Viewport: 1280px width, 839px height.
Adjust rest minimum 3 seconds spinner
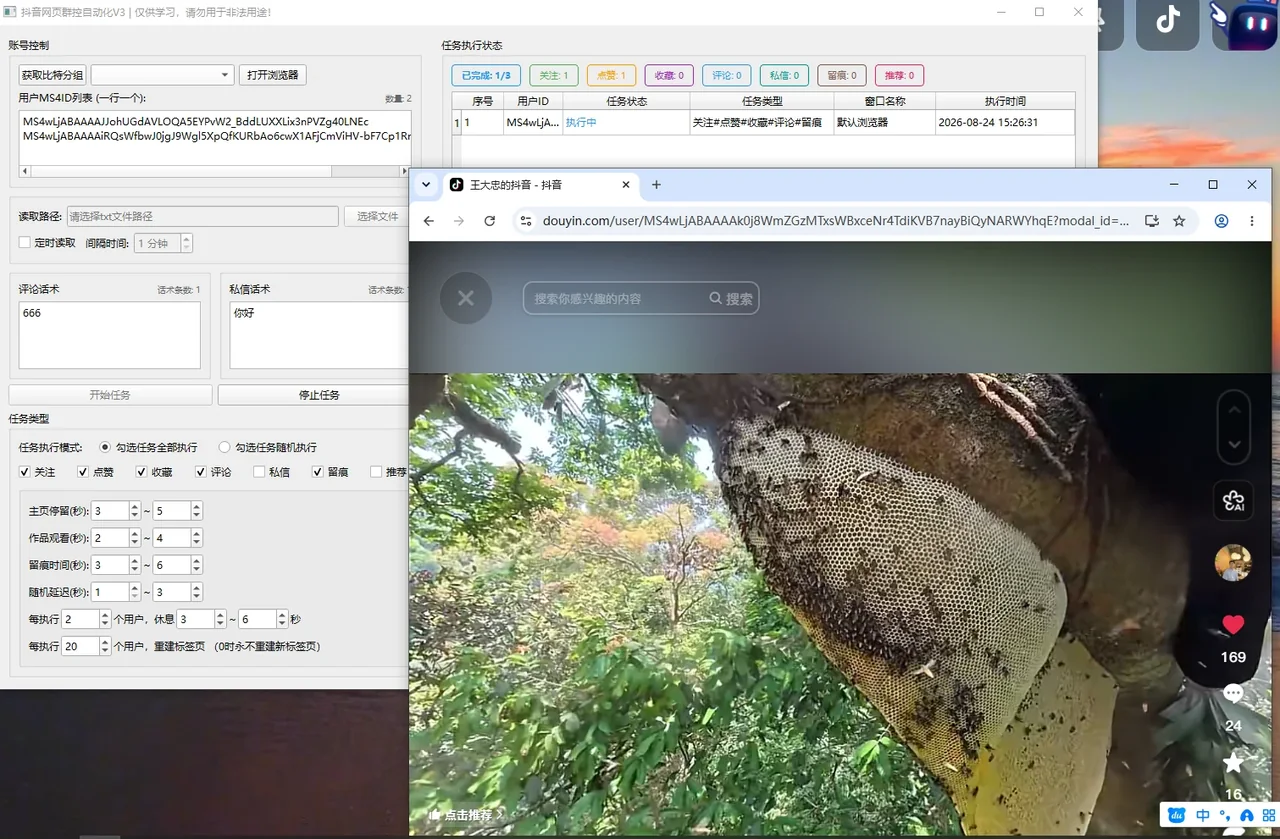tap(202, 619)
